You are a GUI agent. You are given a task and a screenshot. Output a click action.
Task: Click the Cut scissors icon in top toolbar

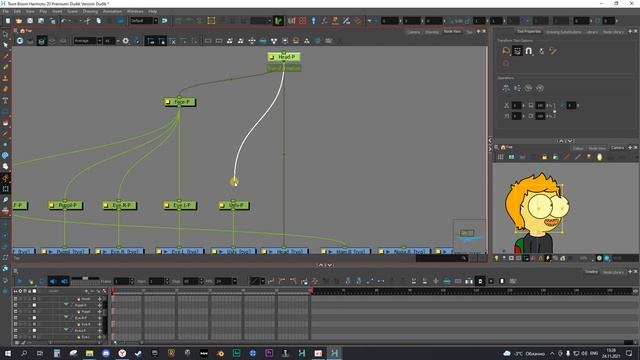pos(87,21)
